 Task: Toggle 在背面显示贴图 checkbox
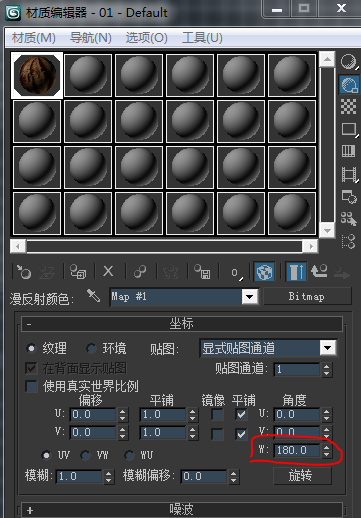point(31,368)
